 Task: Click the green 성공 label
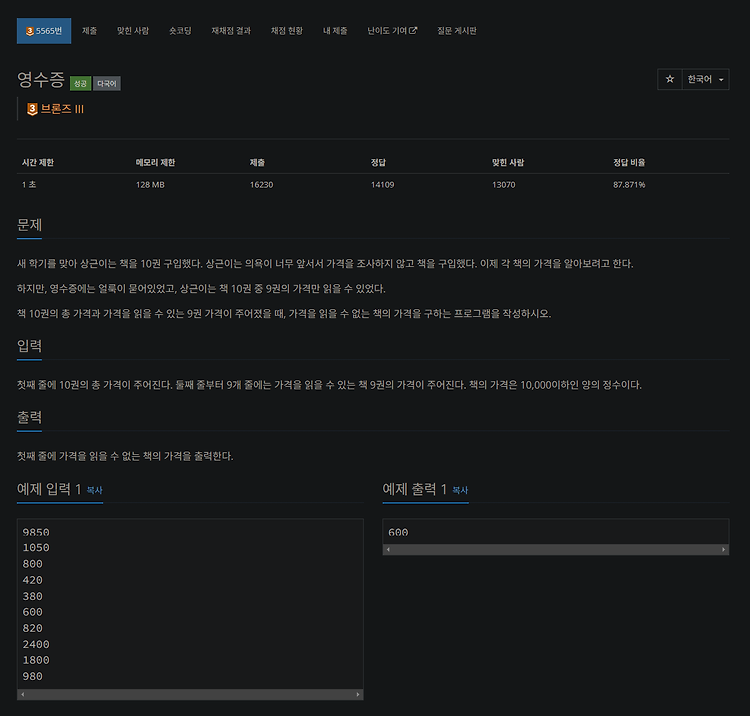pyautogui.click(x=80, y=84)
